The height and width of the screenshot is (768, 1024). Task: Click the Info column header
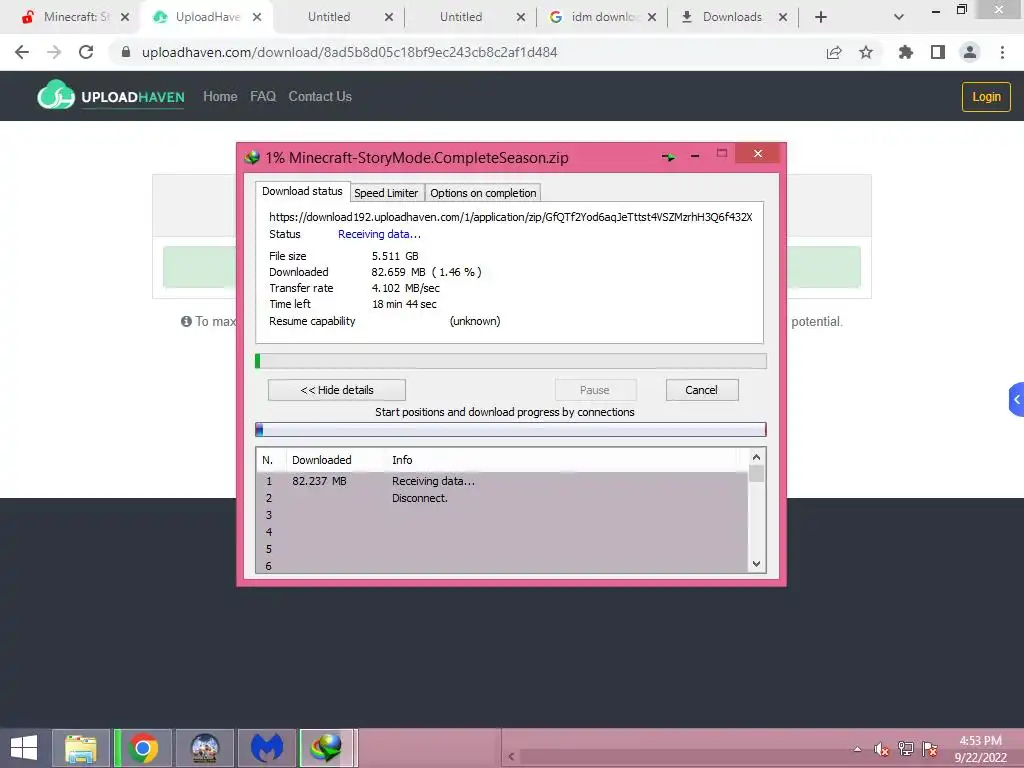[402, 460]
